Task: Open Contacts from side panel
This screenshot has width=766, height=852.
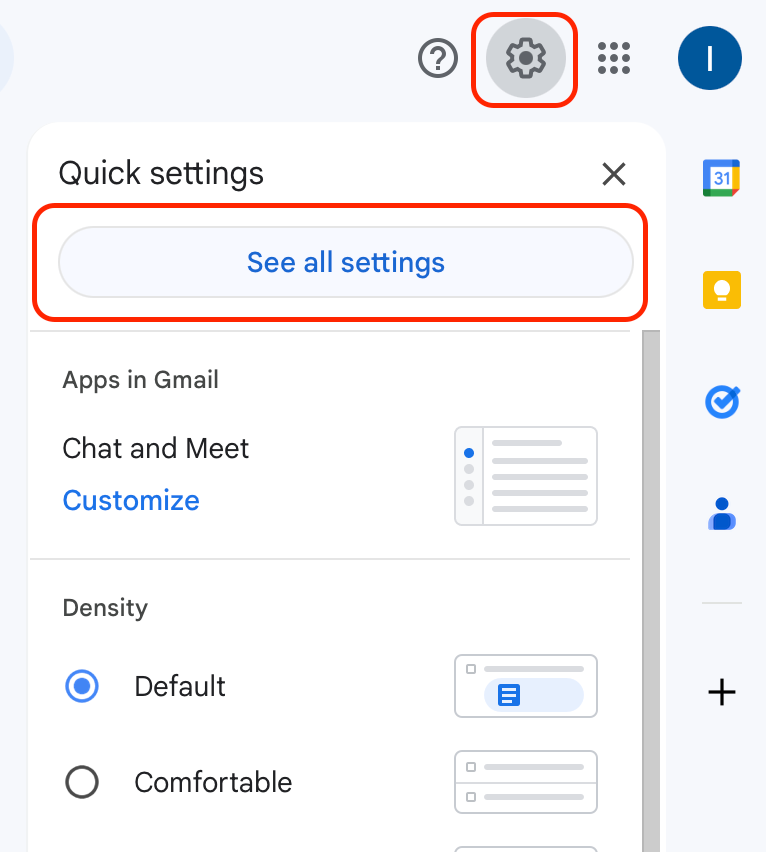Action: (722, 513)
